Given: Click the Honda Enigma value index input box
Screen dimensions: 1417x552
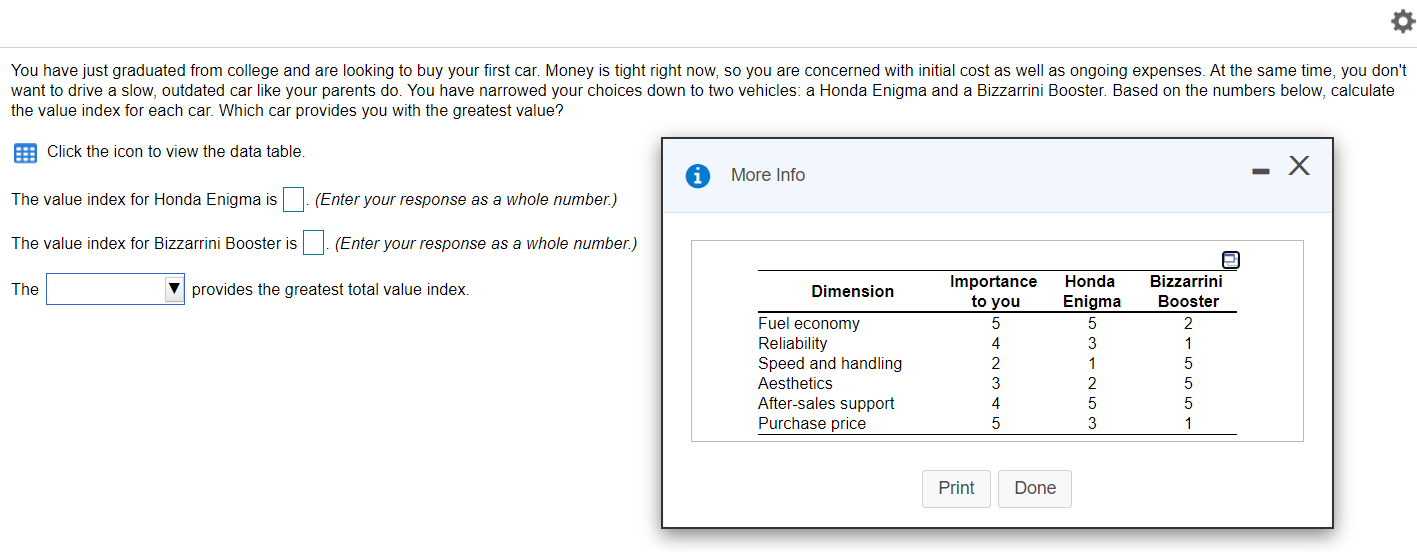Looking at the screenshot, I should pyautogui.click(x=293, y=200).
